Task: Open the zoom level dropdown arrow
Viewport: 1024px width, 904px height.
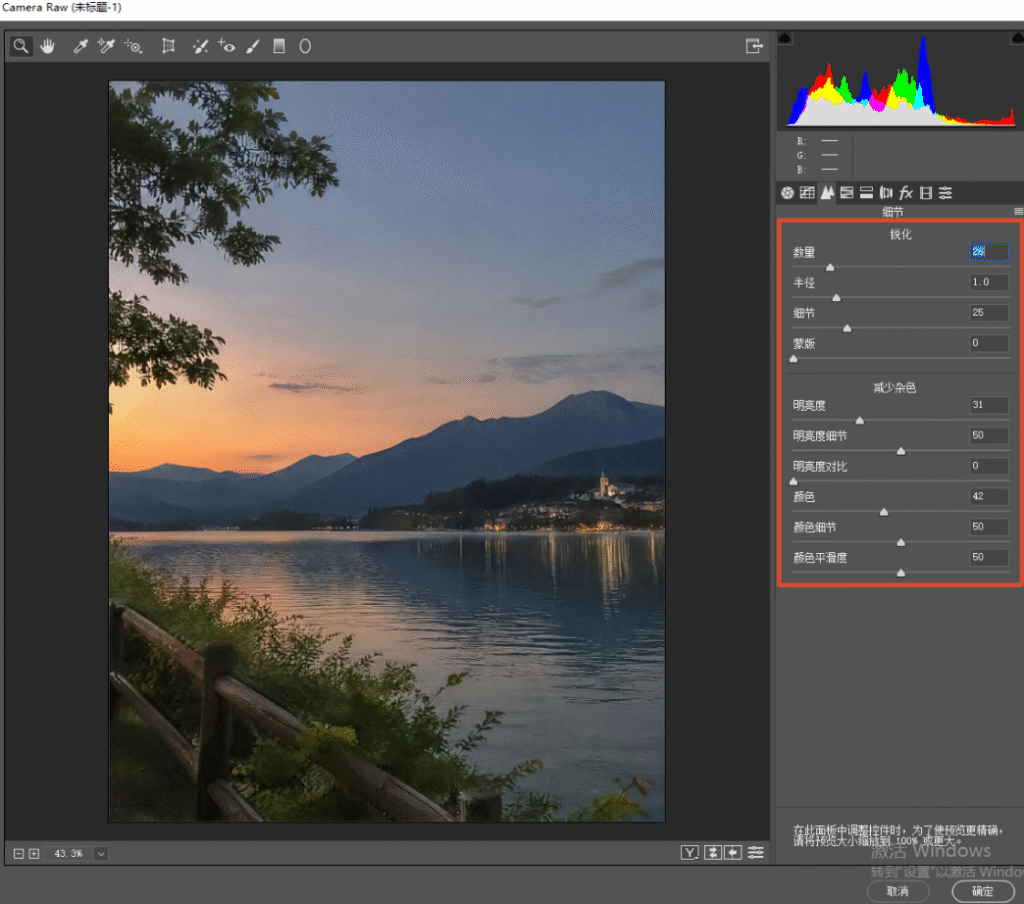Action: tap(101, 854)
